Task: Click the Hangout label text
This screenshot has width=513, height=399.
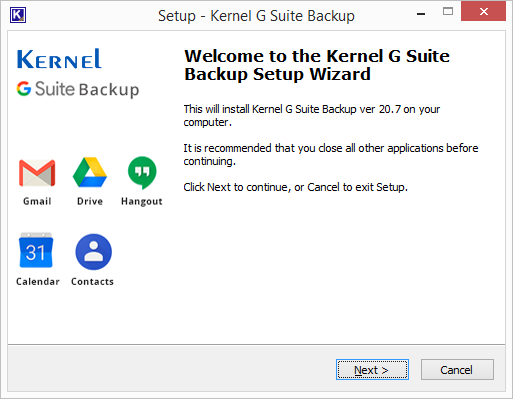Action: tap(142, 202)
